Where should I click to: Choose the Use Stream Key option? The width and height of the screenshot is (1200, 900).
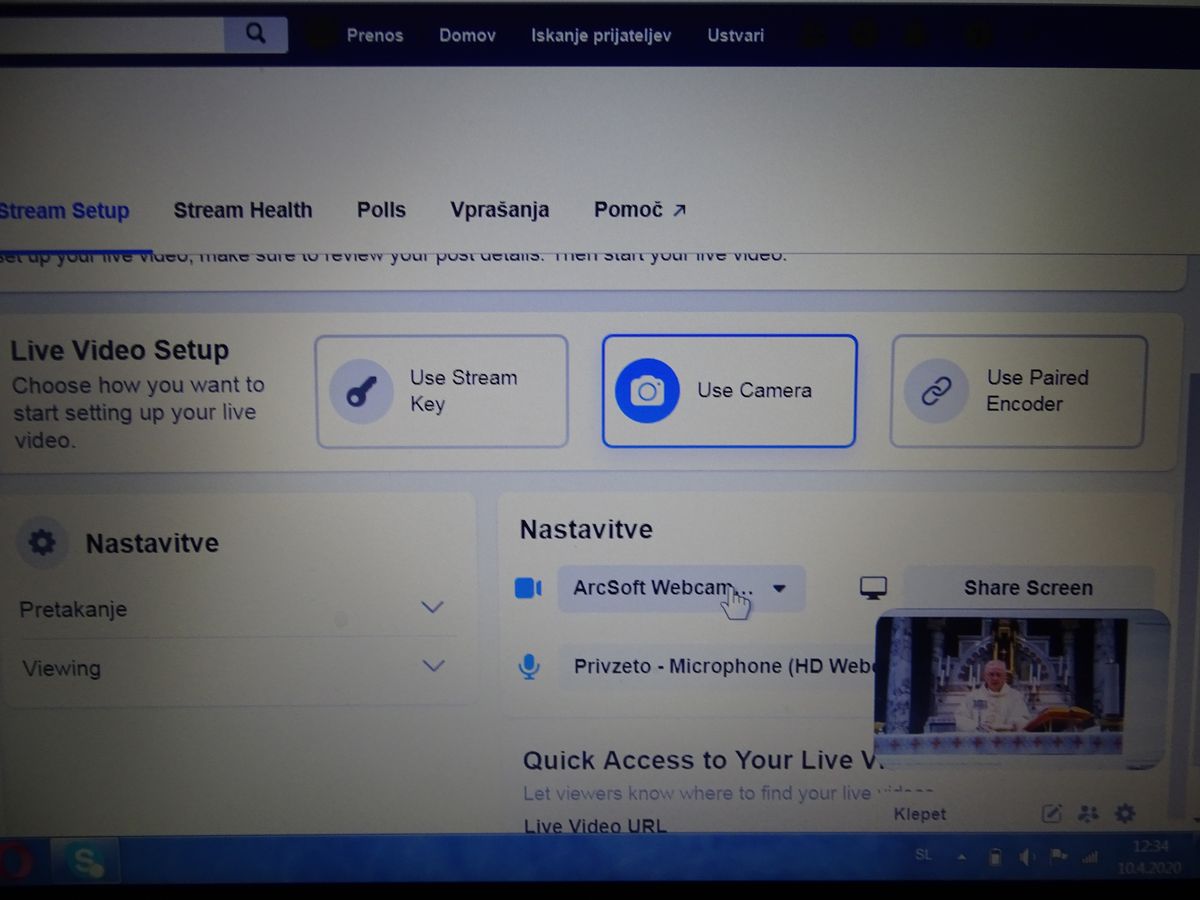tap(442, 391)
